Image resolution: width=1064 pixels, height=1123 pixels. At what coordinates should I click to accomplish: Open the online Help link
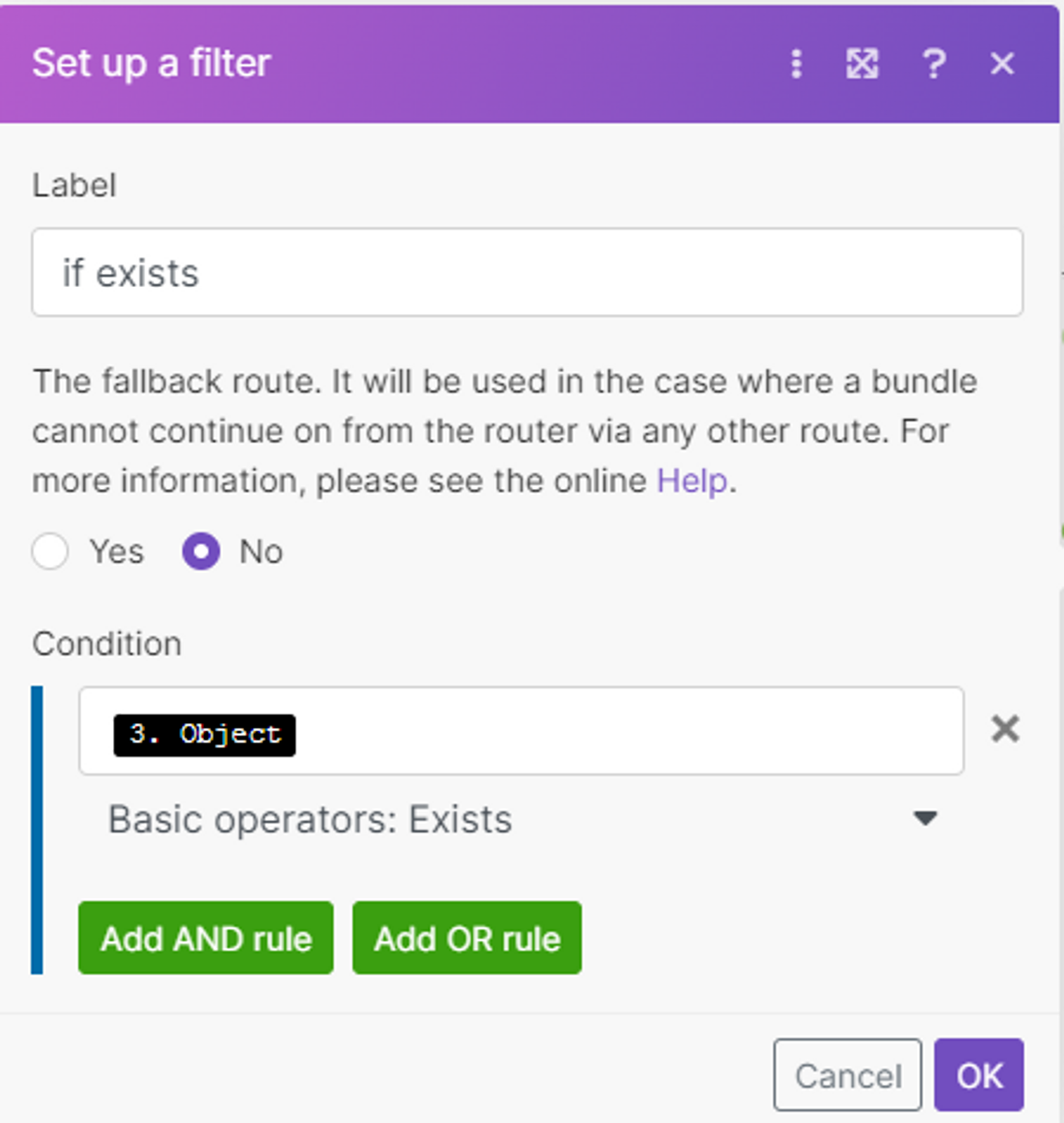(x=692, y=481)
